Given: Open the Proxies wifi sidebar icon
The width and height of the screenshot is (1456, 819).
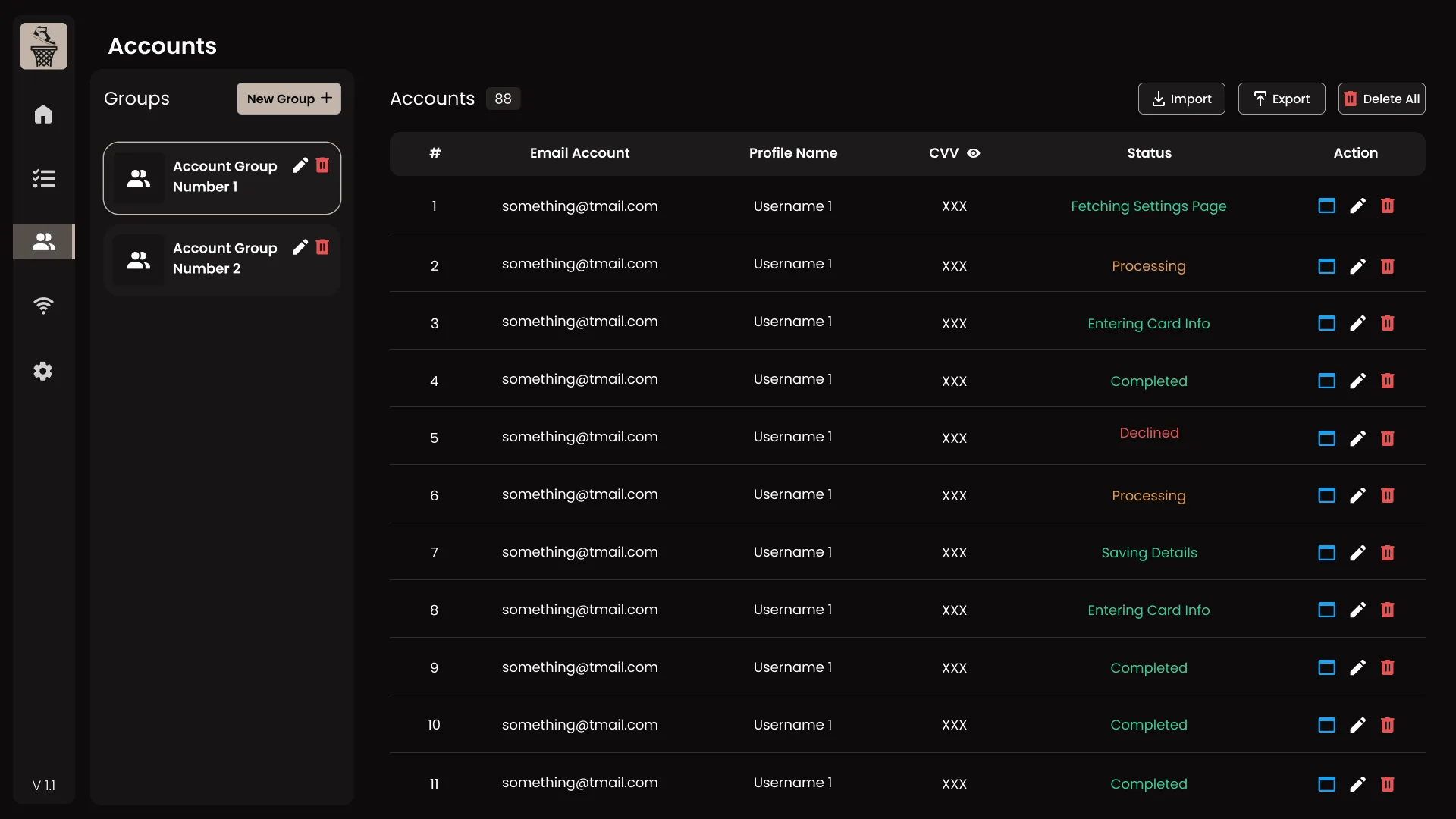Looking at the screenshot, I should click(43, 306).
